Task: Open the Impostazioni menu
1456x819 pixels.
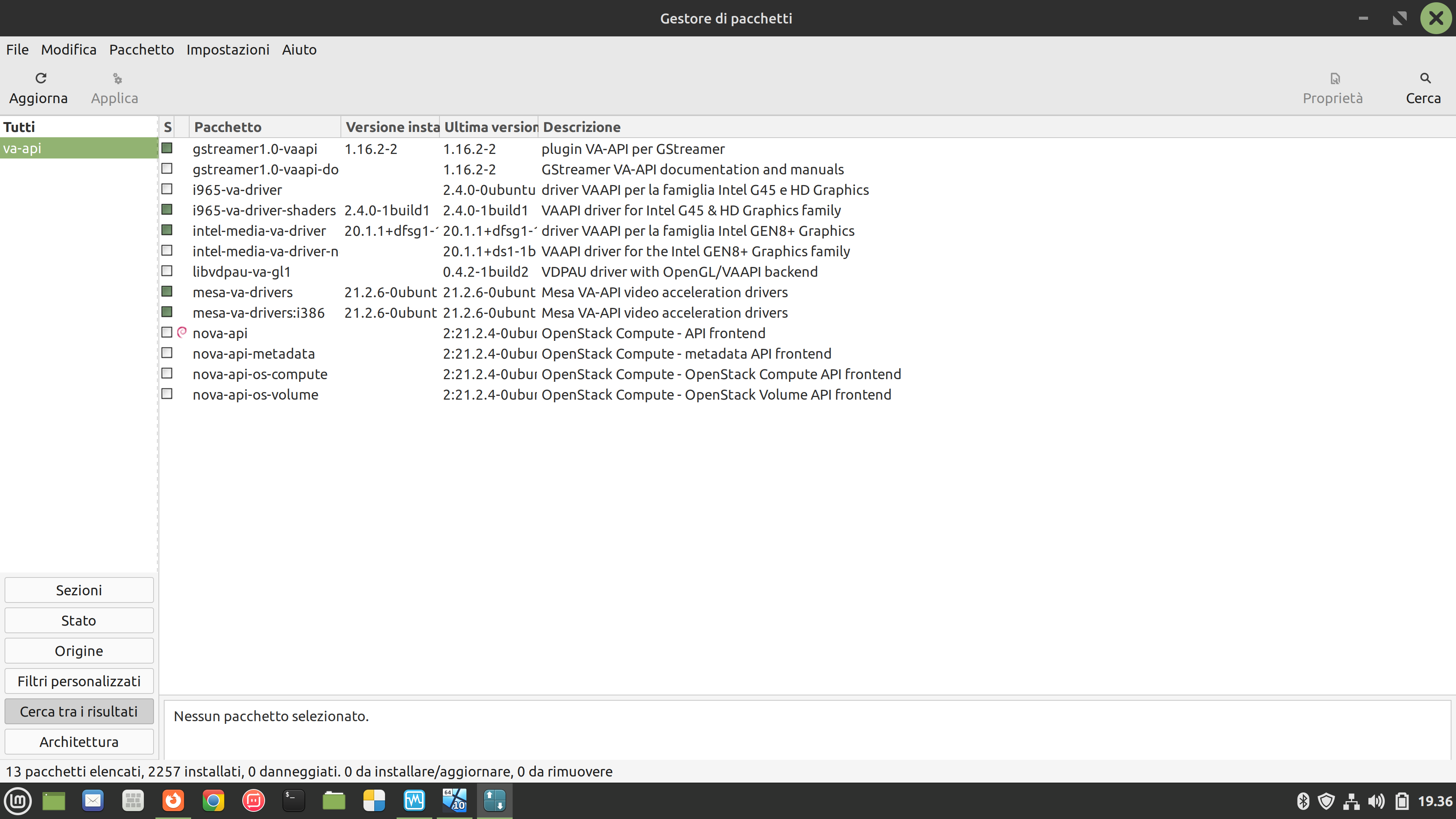Action: 228,50
